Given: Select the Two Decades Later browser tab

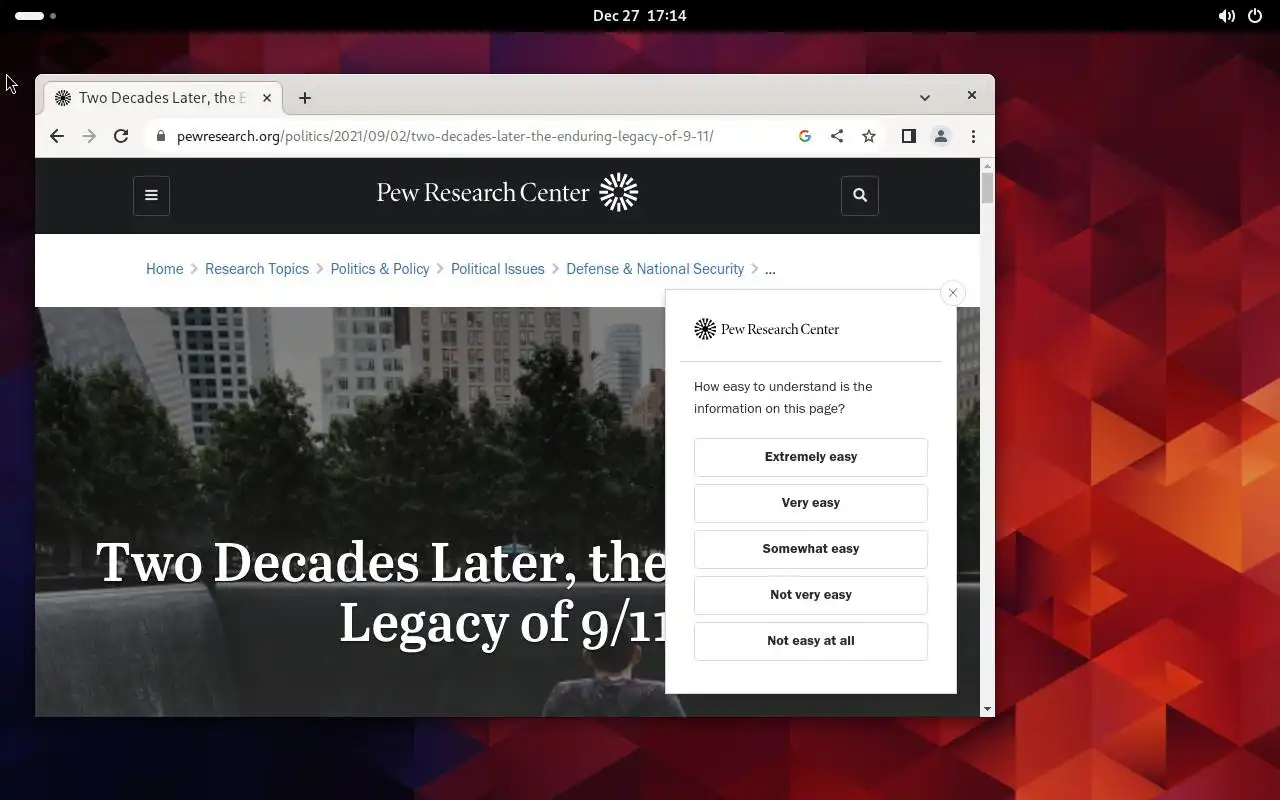Looking at the screenshot, I should [x=163, y=98].
